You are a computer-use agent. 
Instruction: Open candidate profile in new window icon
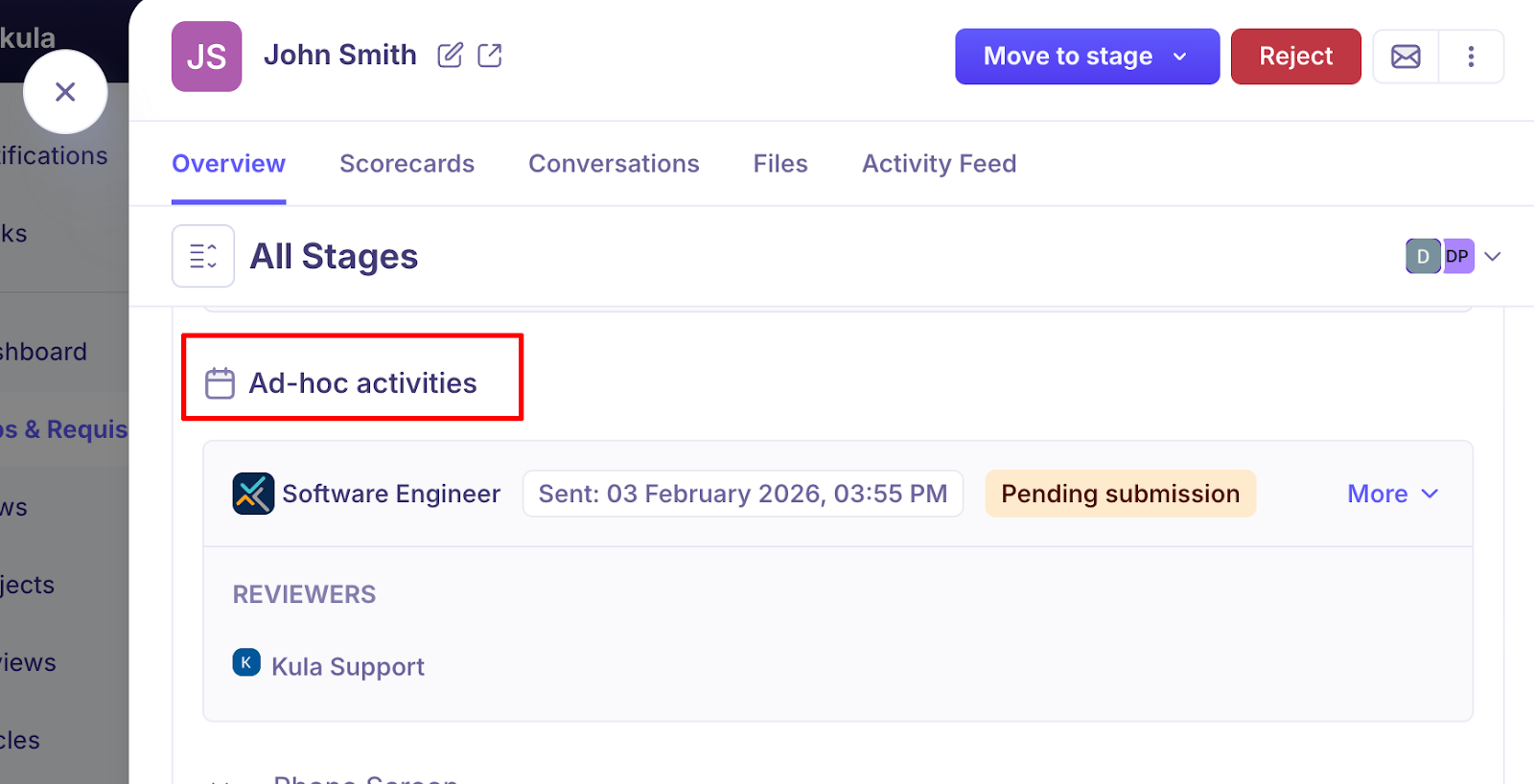click(490, 56)
